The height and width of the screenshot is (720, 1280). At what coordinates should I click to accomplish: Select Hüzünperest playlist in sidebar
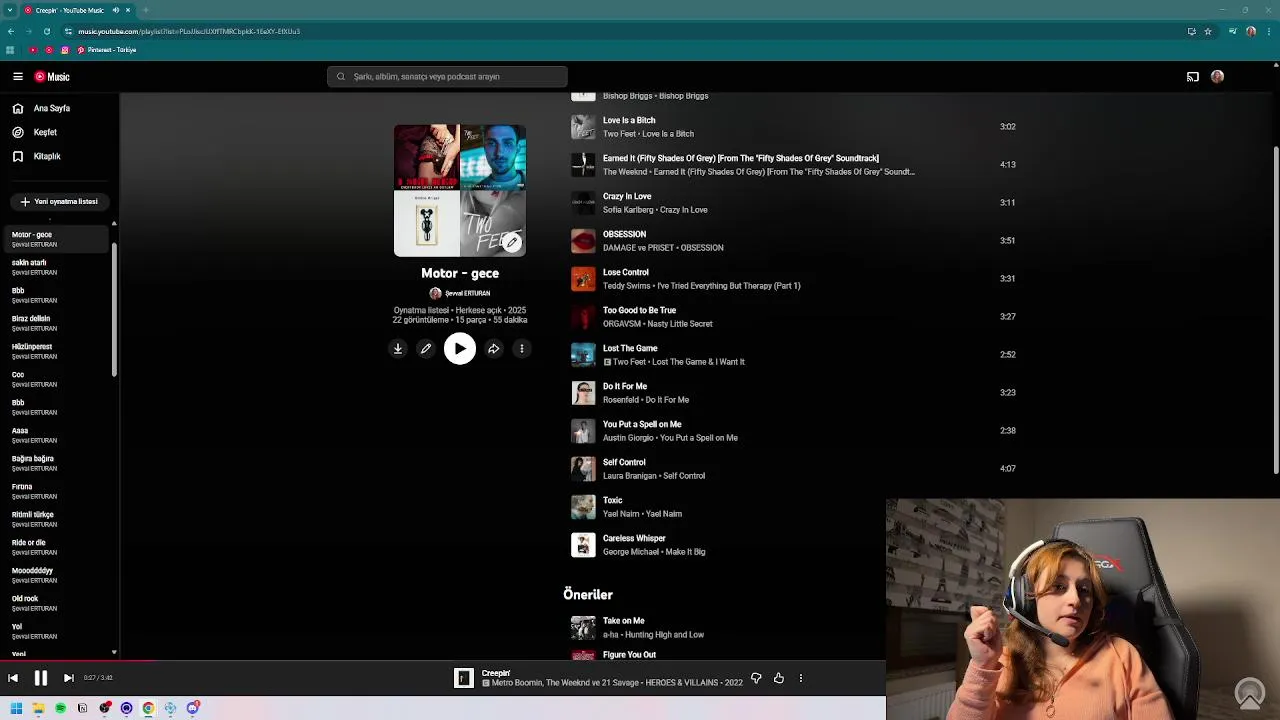coord(58,351)
